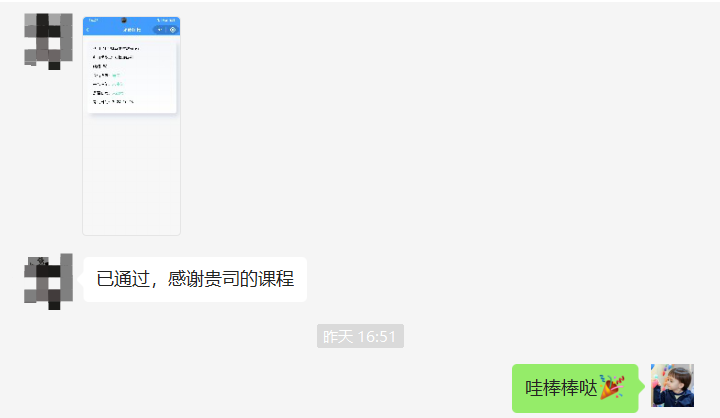Click the blank lower area of phone screenshot
720x418 pixels.
click(x=131, y=175)
